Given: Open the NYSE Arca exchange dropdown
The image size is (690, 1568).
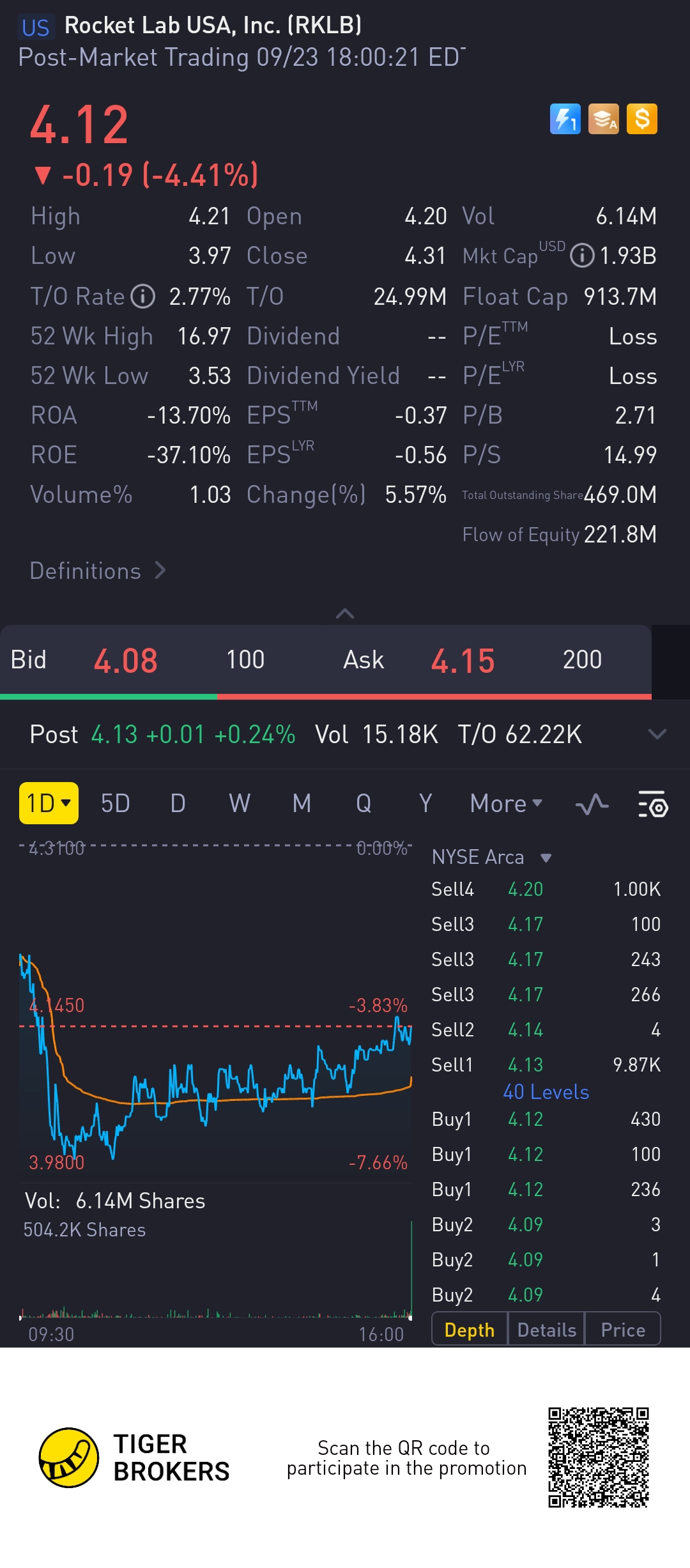Looking at the screenshot, I should [x=491, y=857].
